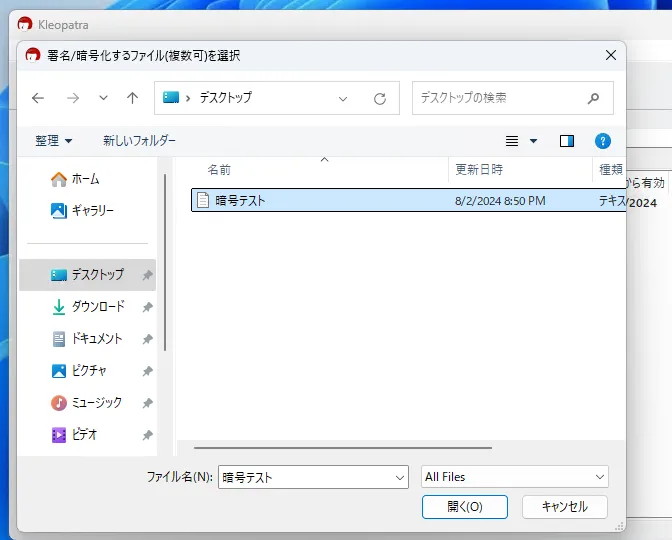Open ビデオ in navigation pane

coord(75,435)
